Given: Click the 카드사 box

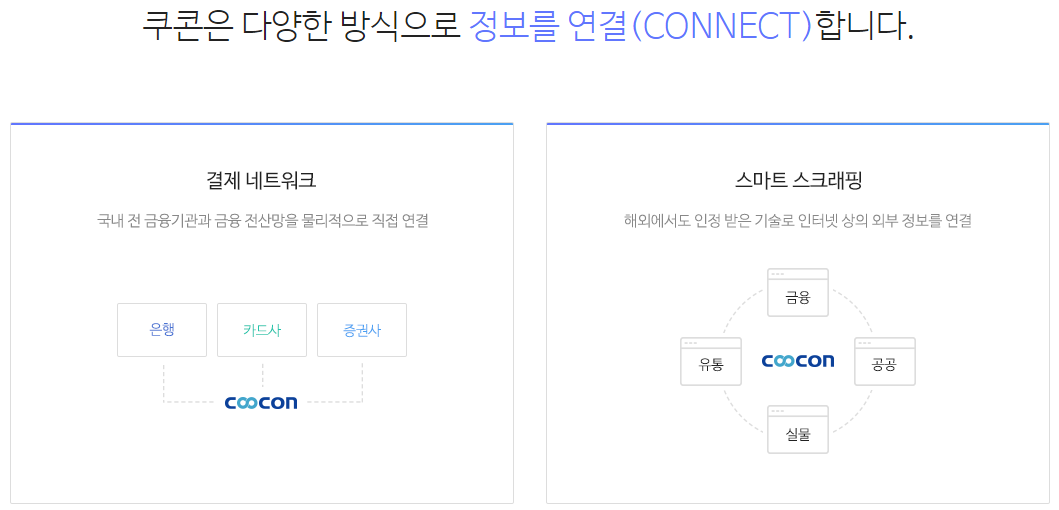Looking at the screenshot, I should 262,330.
